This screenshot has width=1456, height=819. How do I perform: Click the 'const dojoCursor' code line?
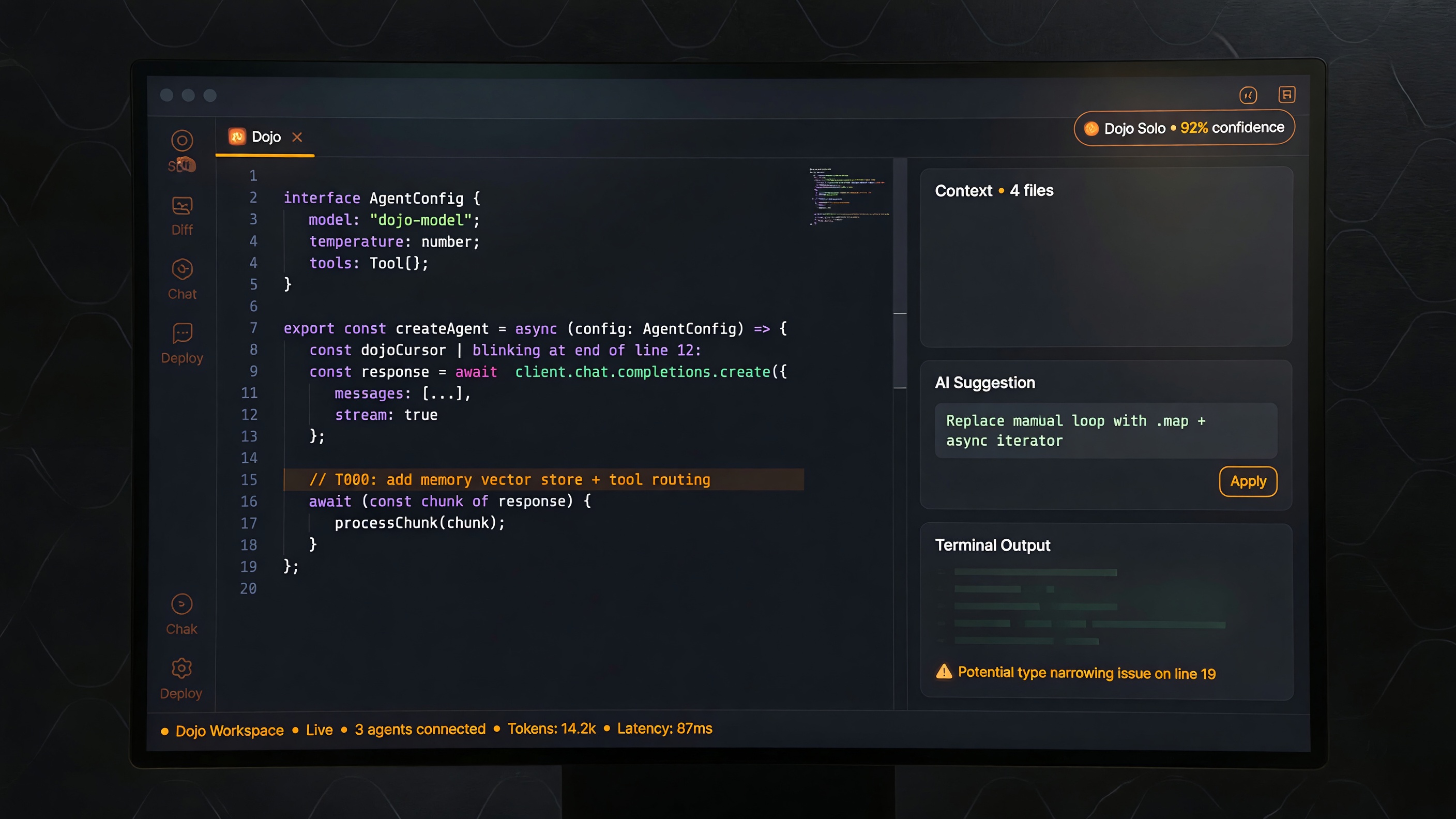pyautogui.click(x=505, y=350)
